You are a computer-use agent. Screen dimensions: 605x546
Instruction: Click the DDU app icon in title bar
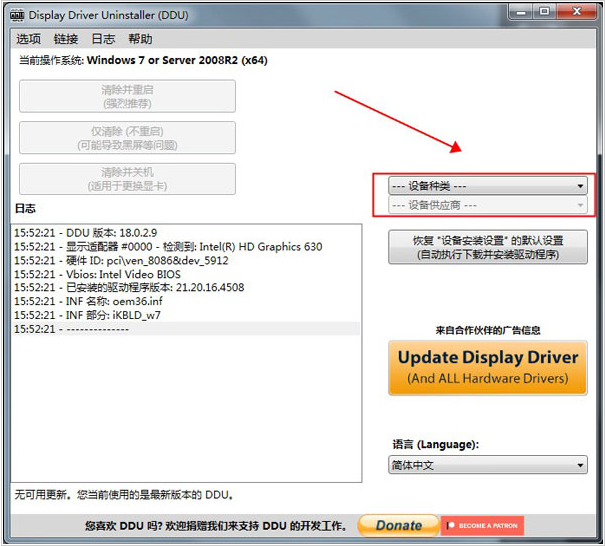(x=17, y=15)
